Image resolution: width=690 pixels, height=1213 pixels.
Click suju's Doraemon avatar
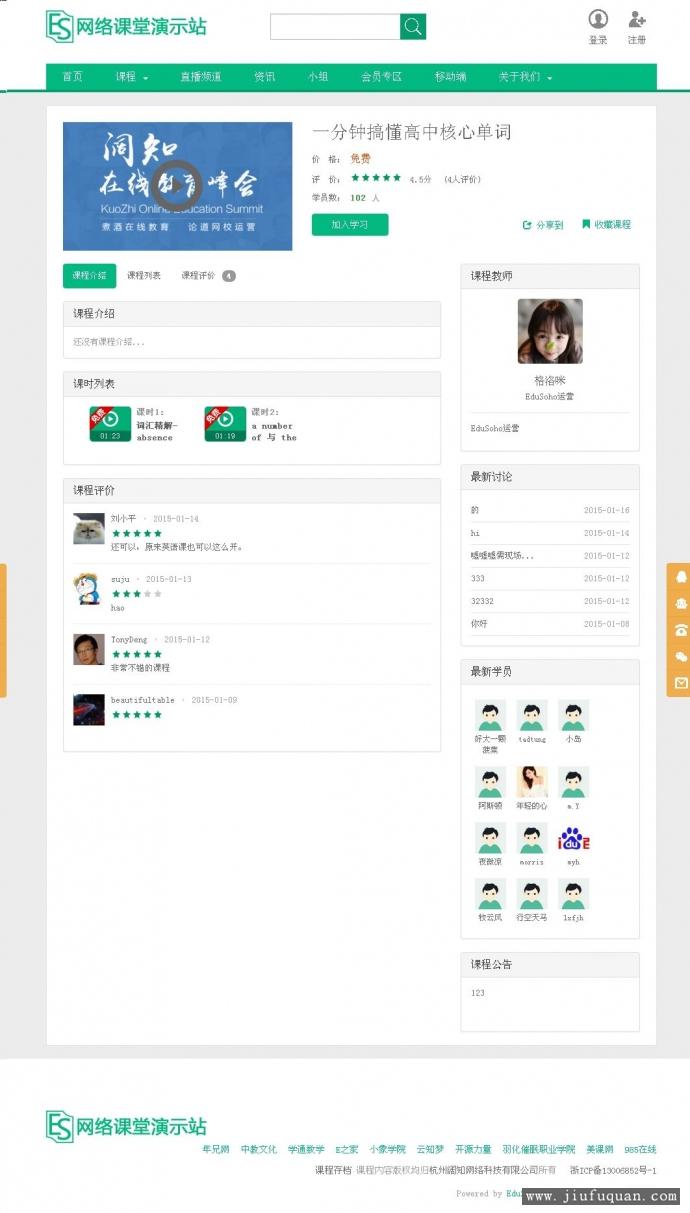[x=89, y=589]
